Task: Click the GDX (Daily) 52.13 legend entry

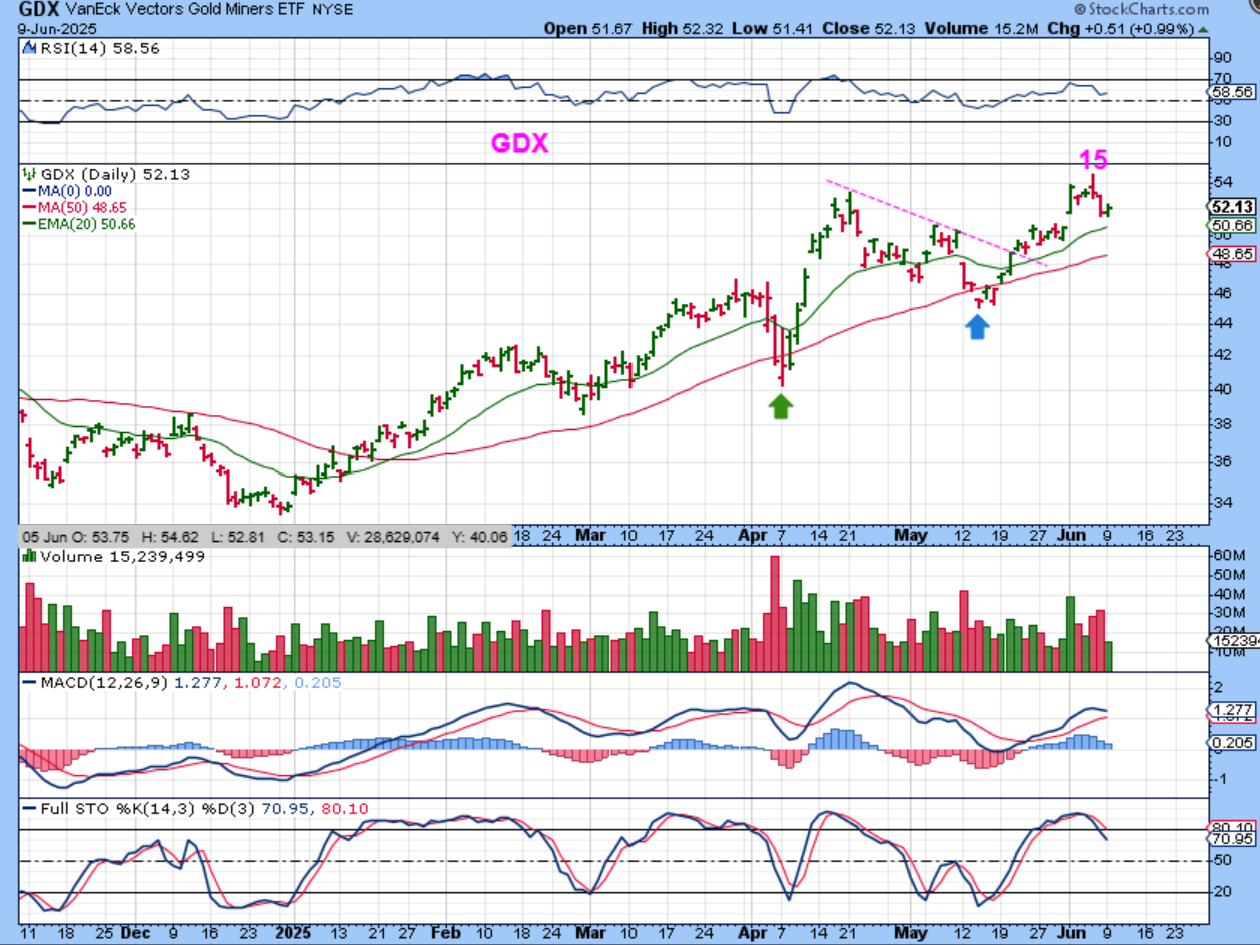Action: pyautogui.click(x=113, y=174)
